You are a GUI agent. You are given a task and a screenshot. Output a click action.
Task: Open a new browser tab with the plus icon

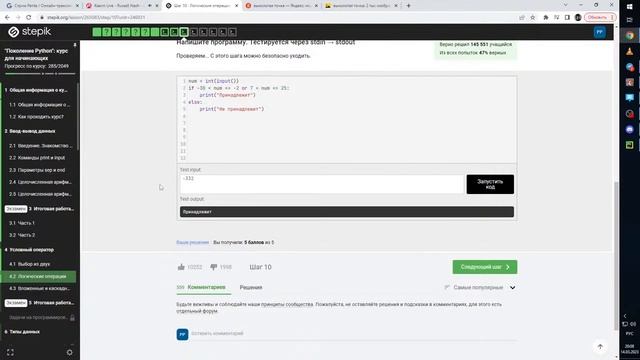pyautogui.click(x=409, y=6)
